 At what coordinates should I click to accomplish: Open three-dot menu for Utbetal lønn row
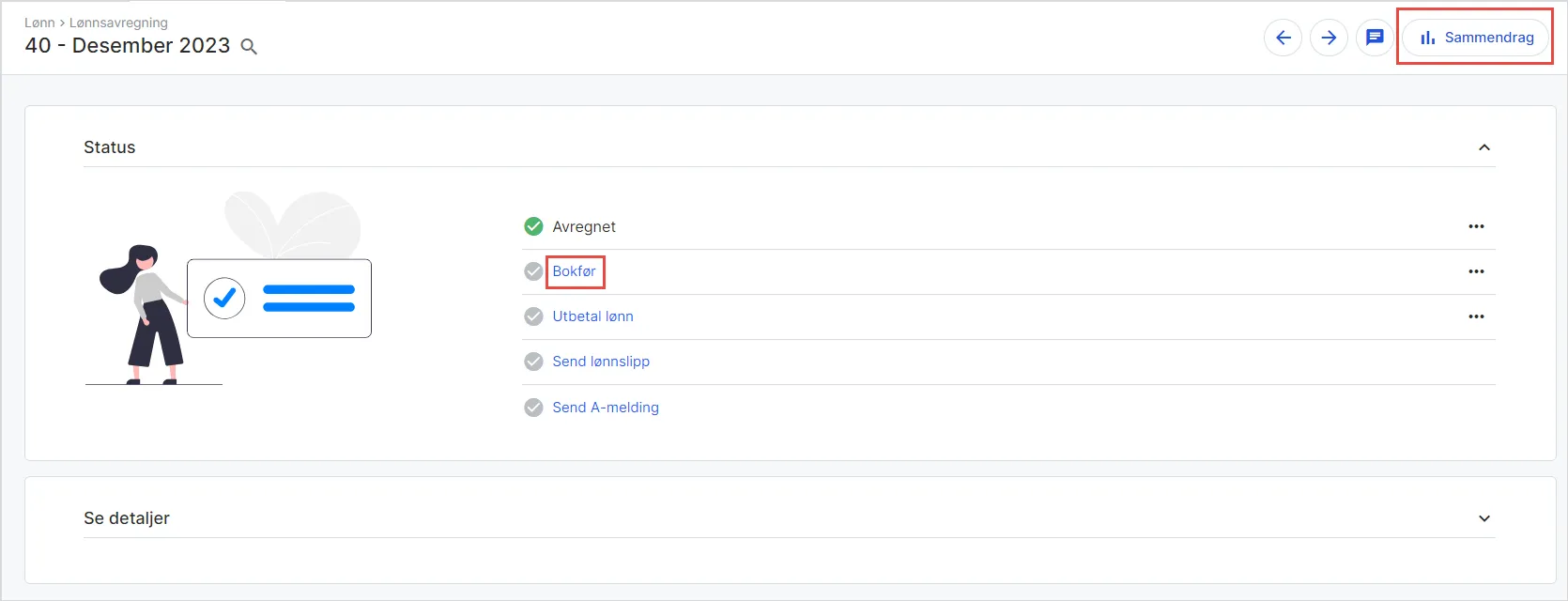(x=1476, y=316)
